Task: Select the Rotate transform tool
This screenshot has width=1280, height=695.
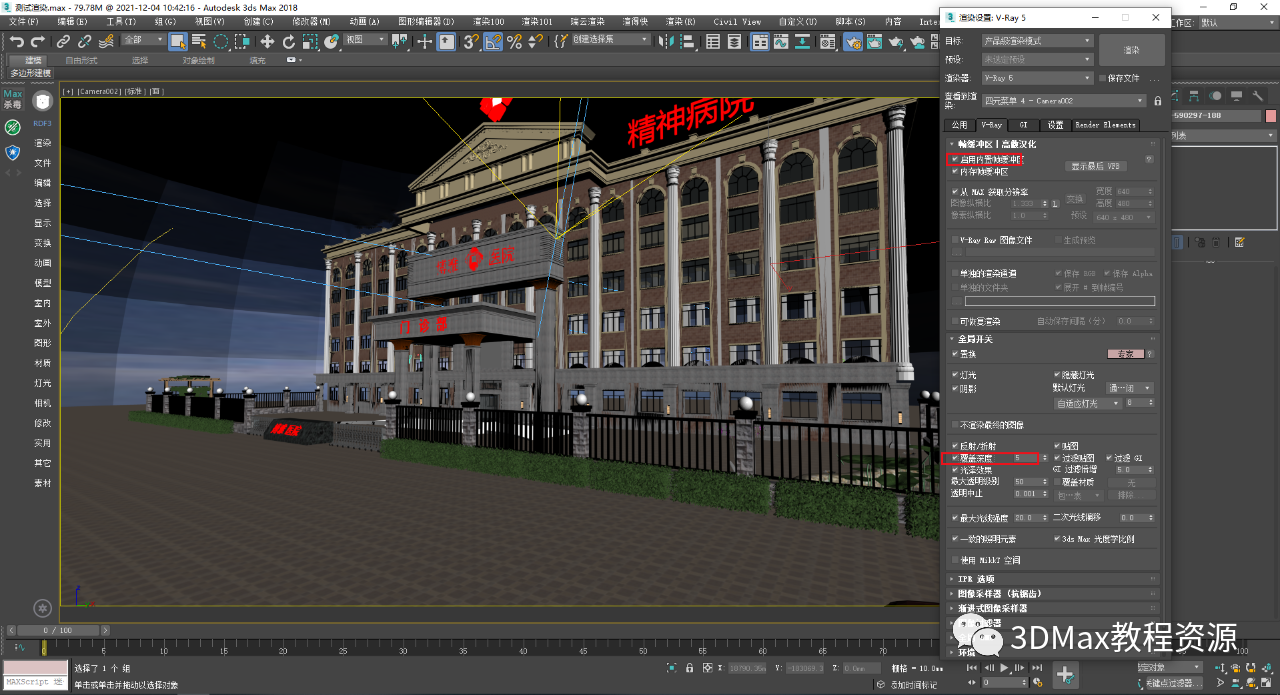Action: [x=289, y=41]
